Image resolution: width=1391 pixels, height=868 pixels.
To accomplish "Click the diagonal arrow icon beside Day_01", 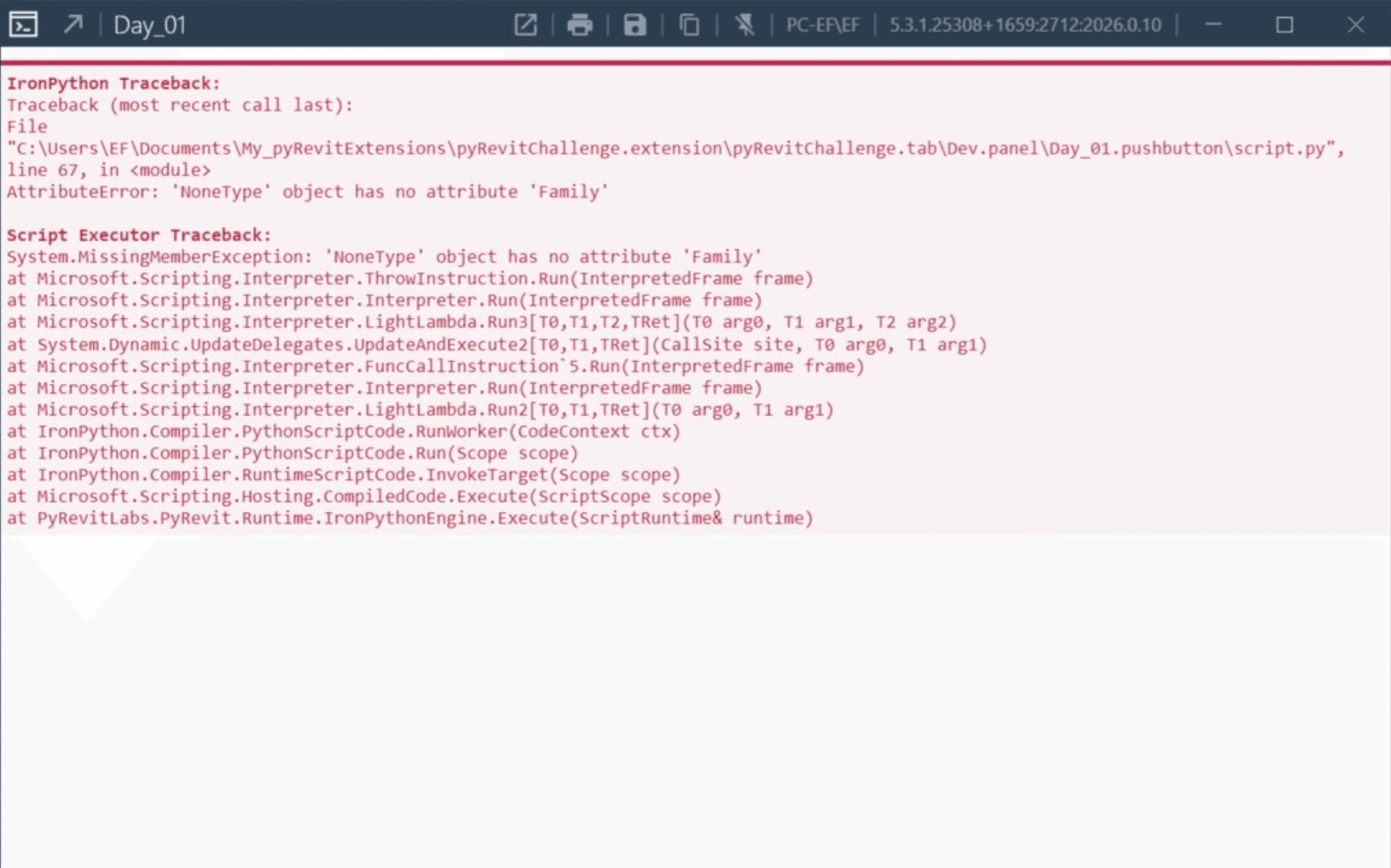I will tap(73, 25).
